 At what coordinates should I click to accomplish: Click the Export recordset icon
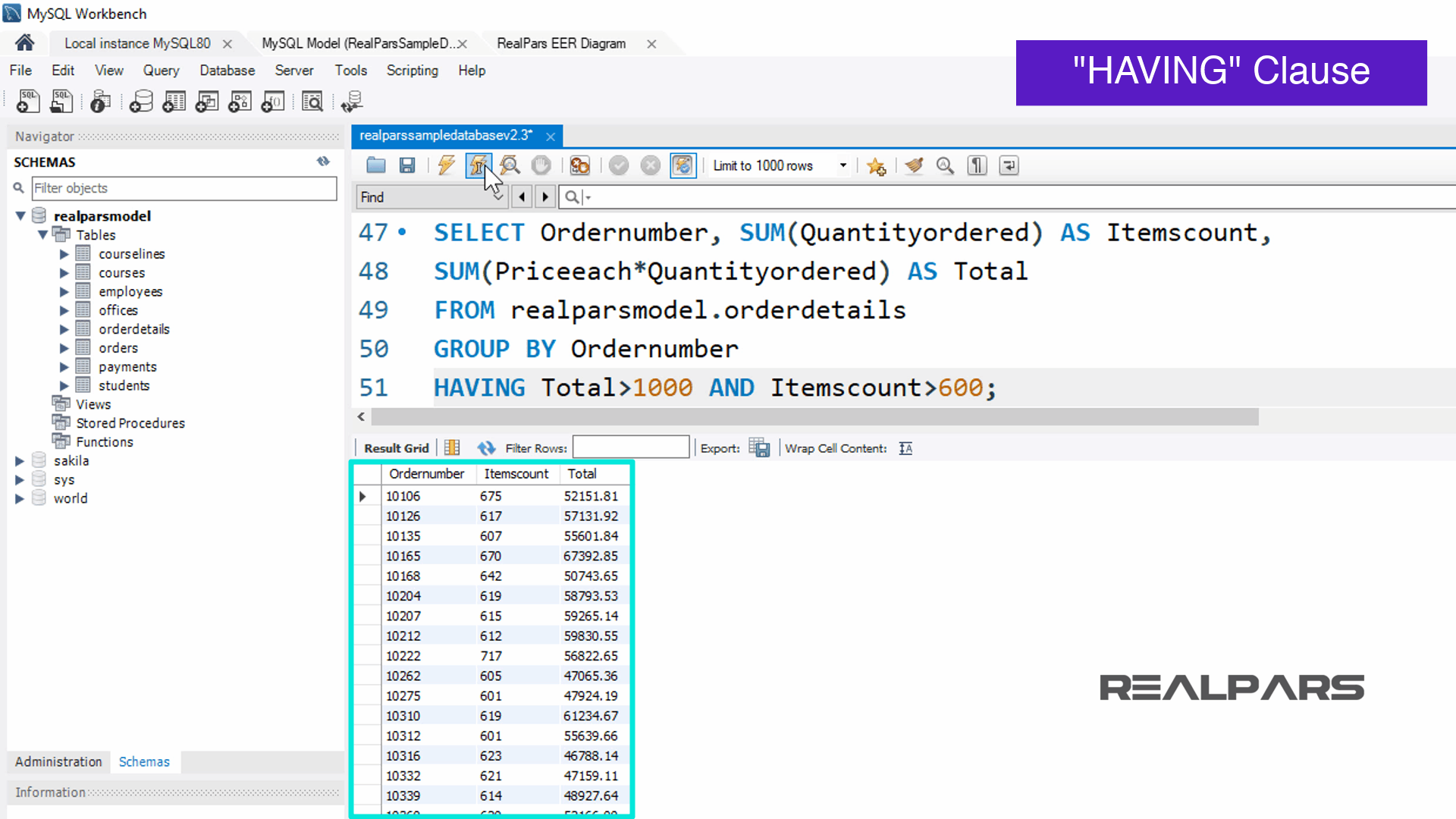[x=759, y=448]
